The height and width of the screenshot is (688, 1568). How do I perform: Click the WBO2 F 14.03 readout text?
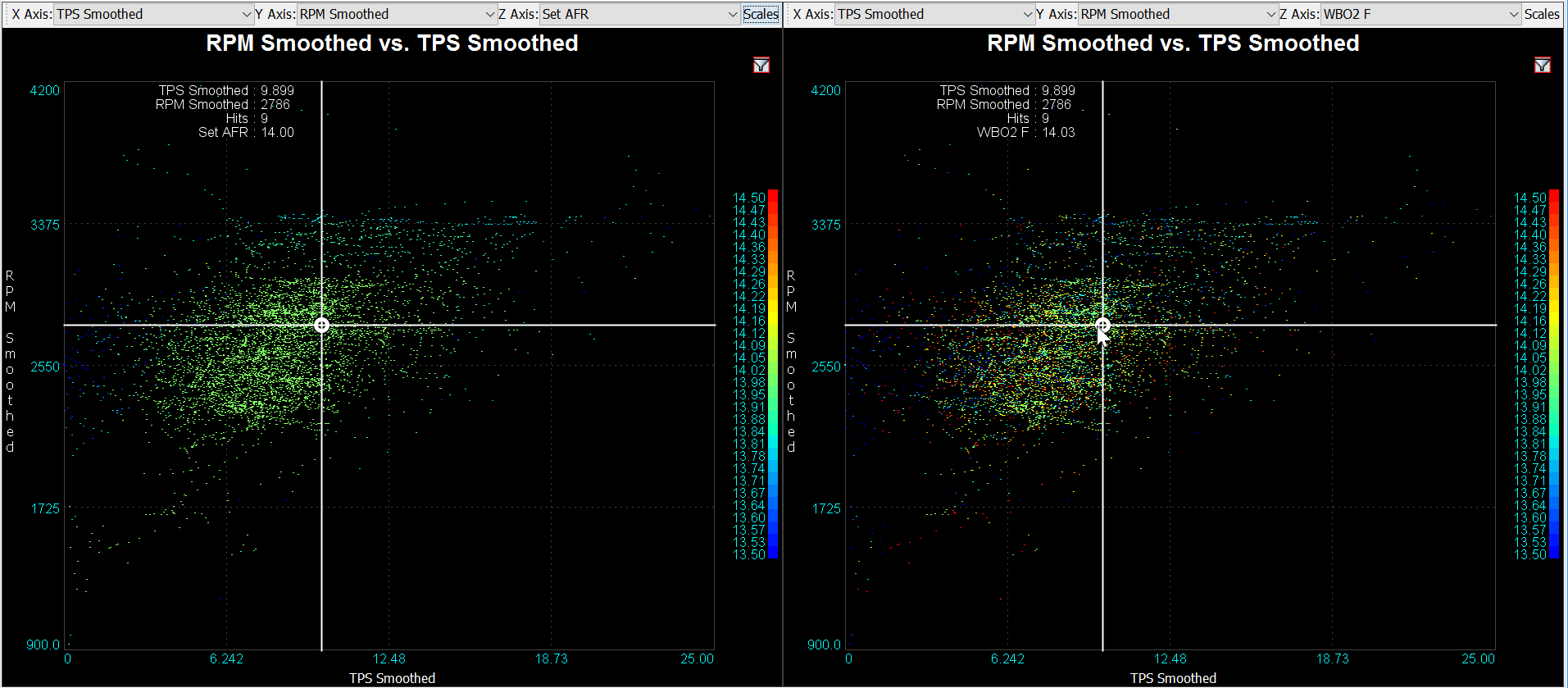[x=1026, y=132]
